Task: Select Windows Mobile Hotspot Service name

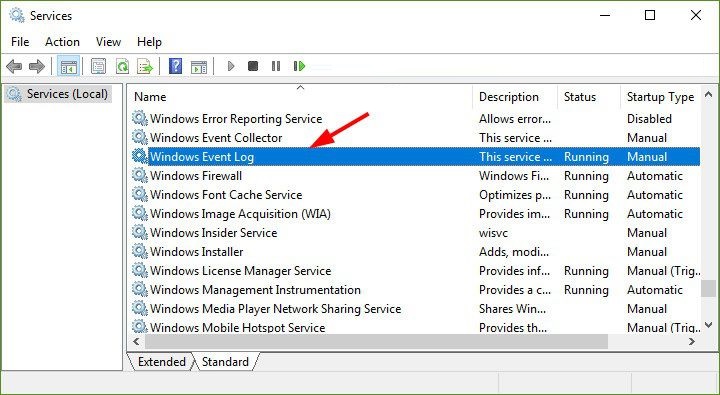Action: click(x=237, y=327)
